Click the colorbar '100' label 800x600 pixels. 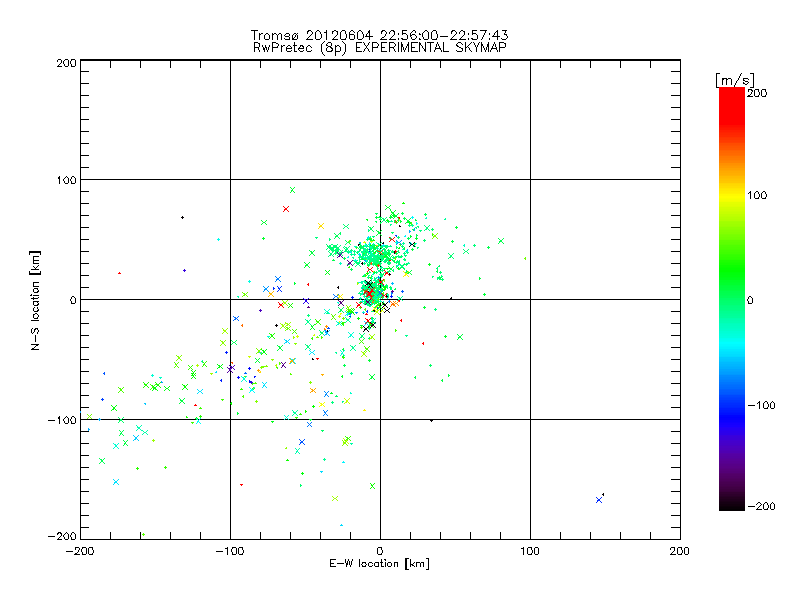(x=757, y=195)
